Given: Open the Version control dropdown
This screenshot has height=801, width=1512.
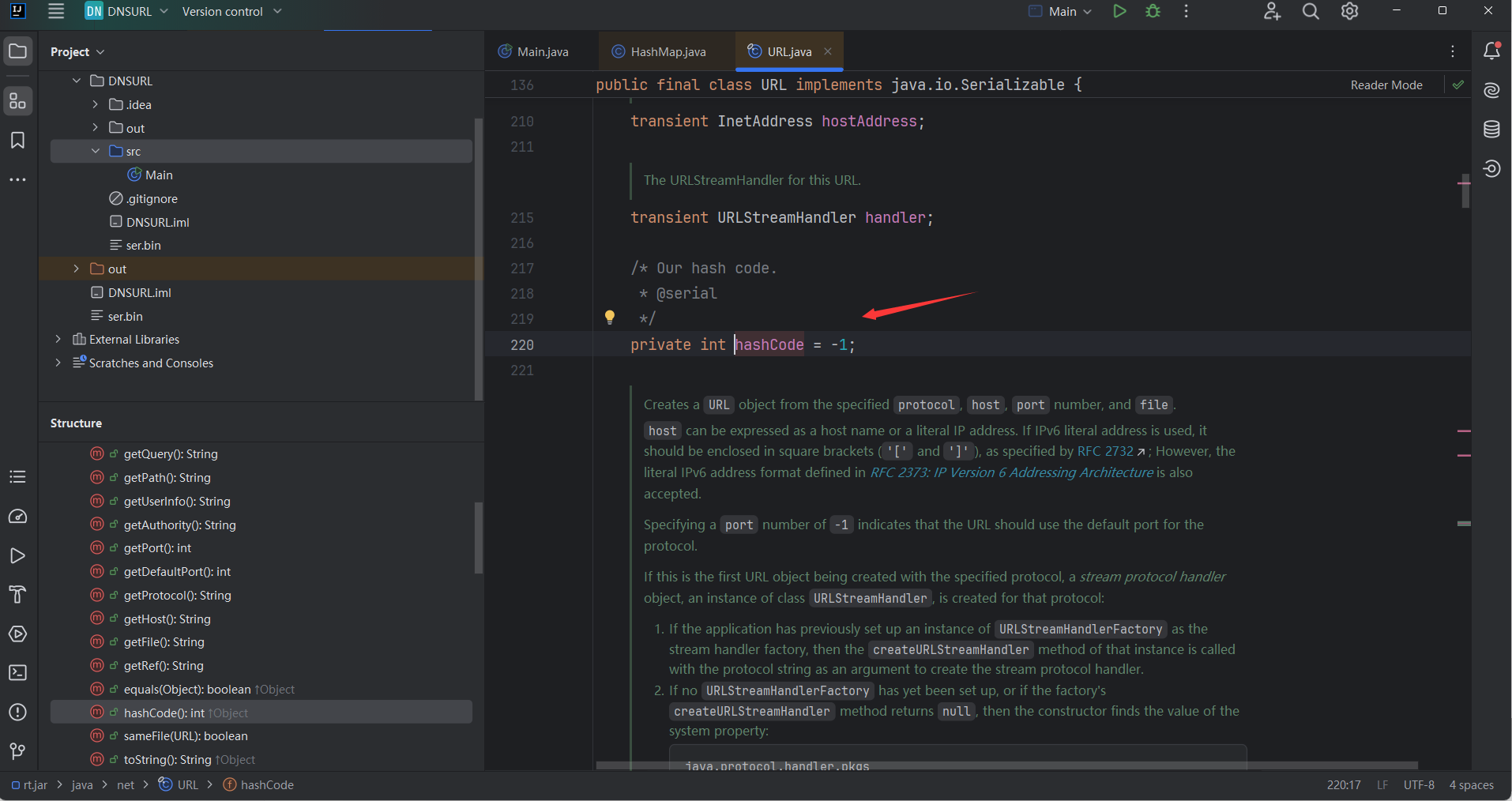Looking at the screenshot, I should (x=231, y=11).
